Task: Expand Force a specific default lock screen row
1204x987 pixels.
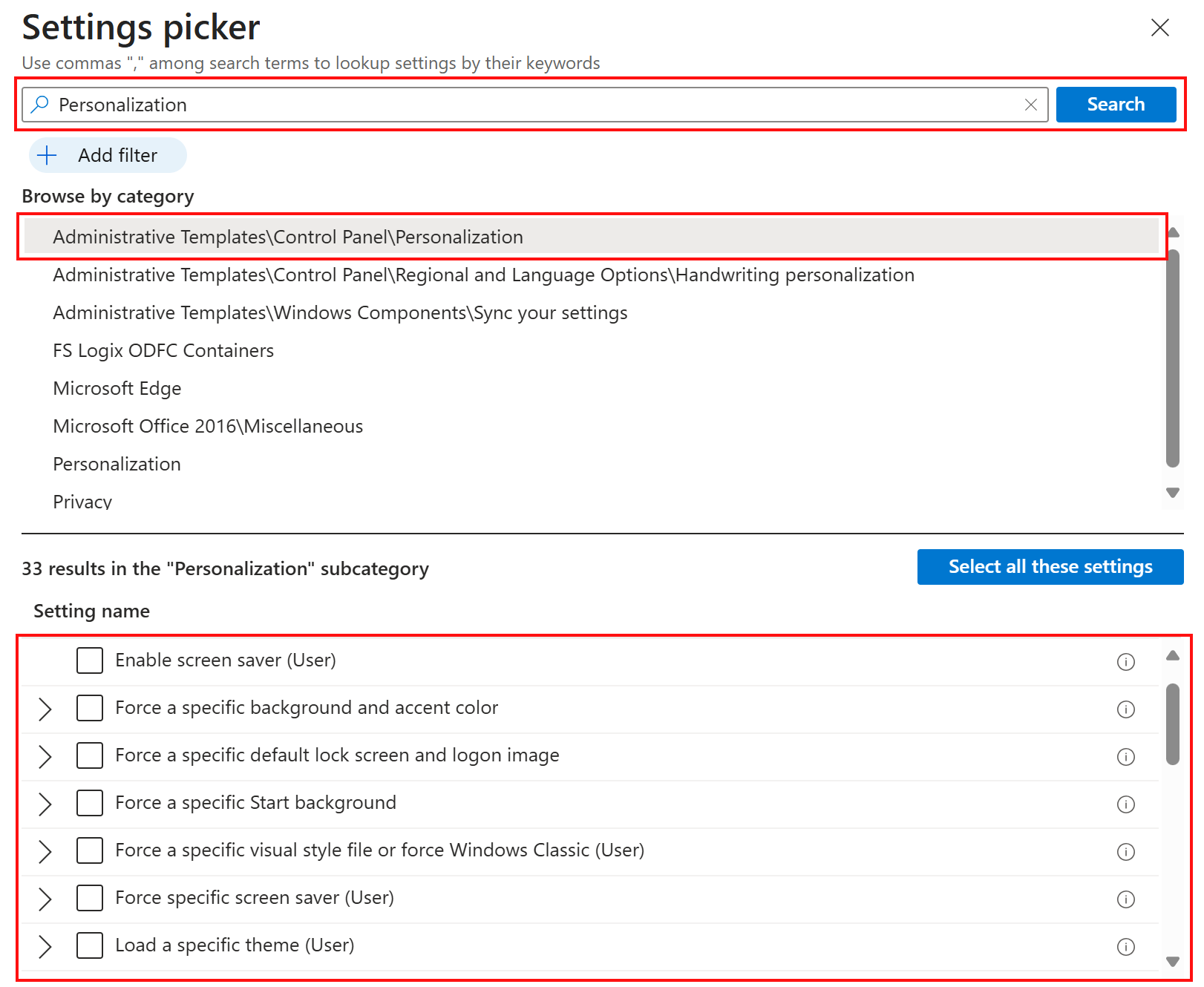Action: (x=45, y=756)
